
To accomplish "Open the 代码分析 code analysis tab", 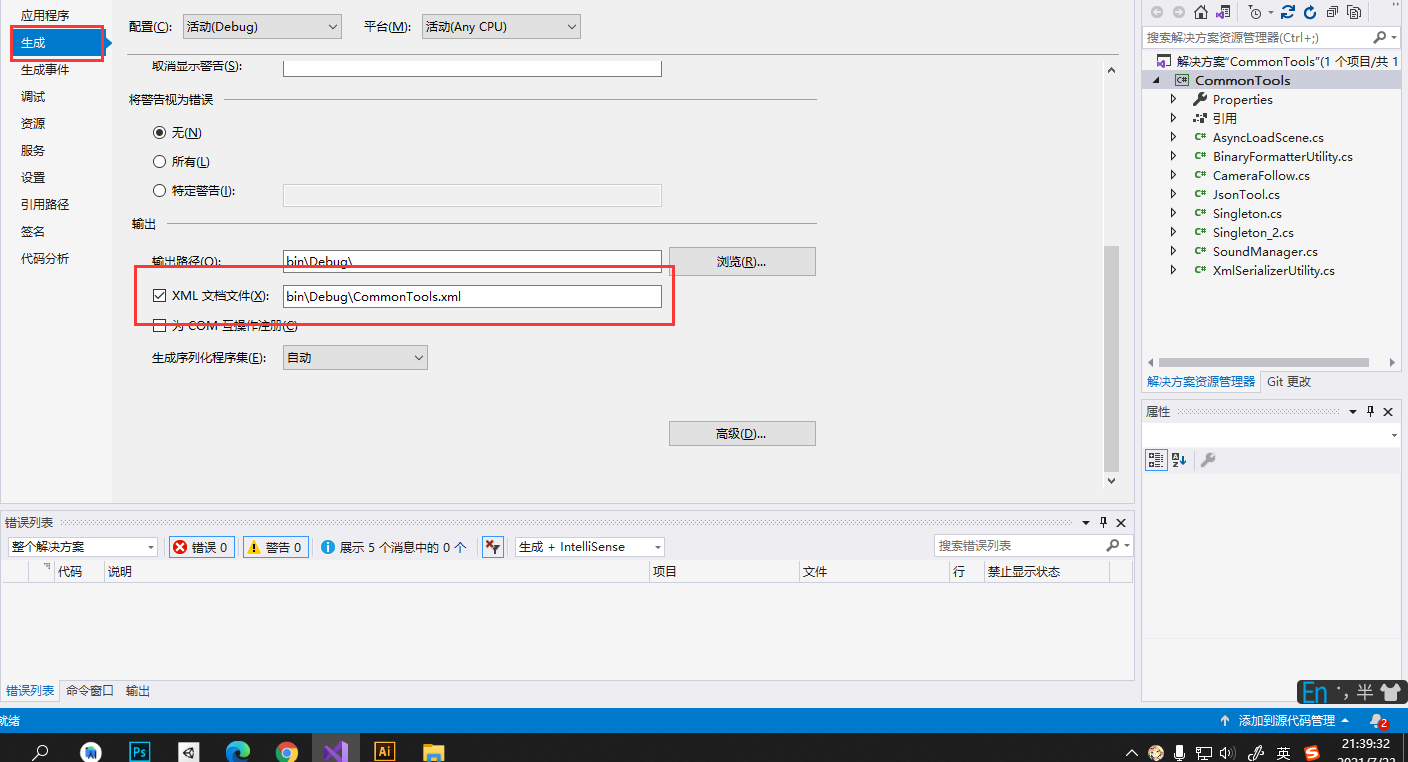I will (x=45, y=258).
